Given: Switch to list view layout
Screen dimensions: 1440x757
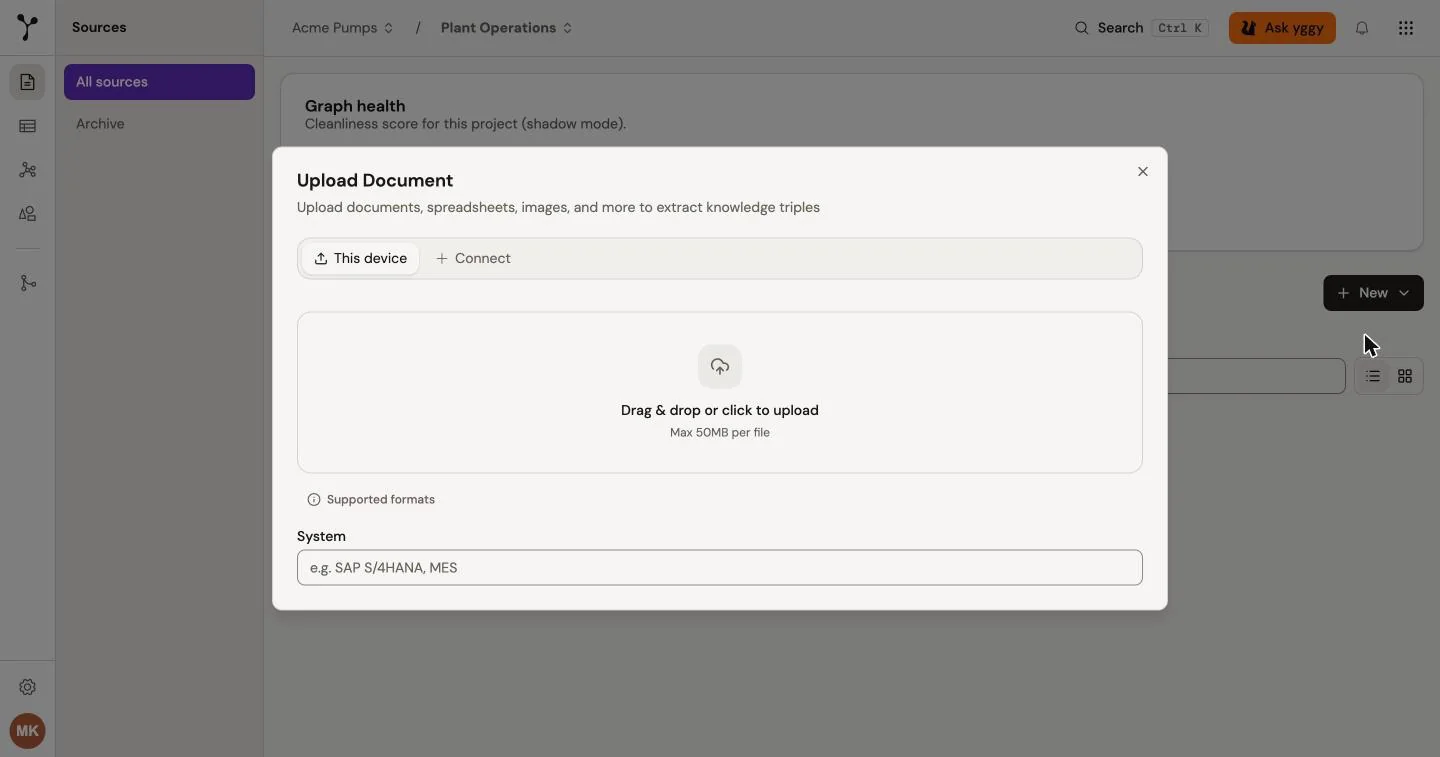Looking at the screenshot, I should tap(1373, 376).
